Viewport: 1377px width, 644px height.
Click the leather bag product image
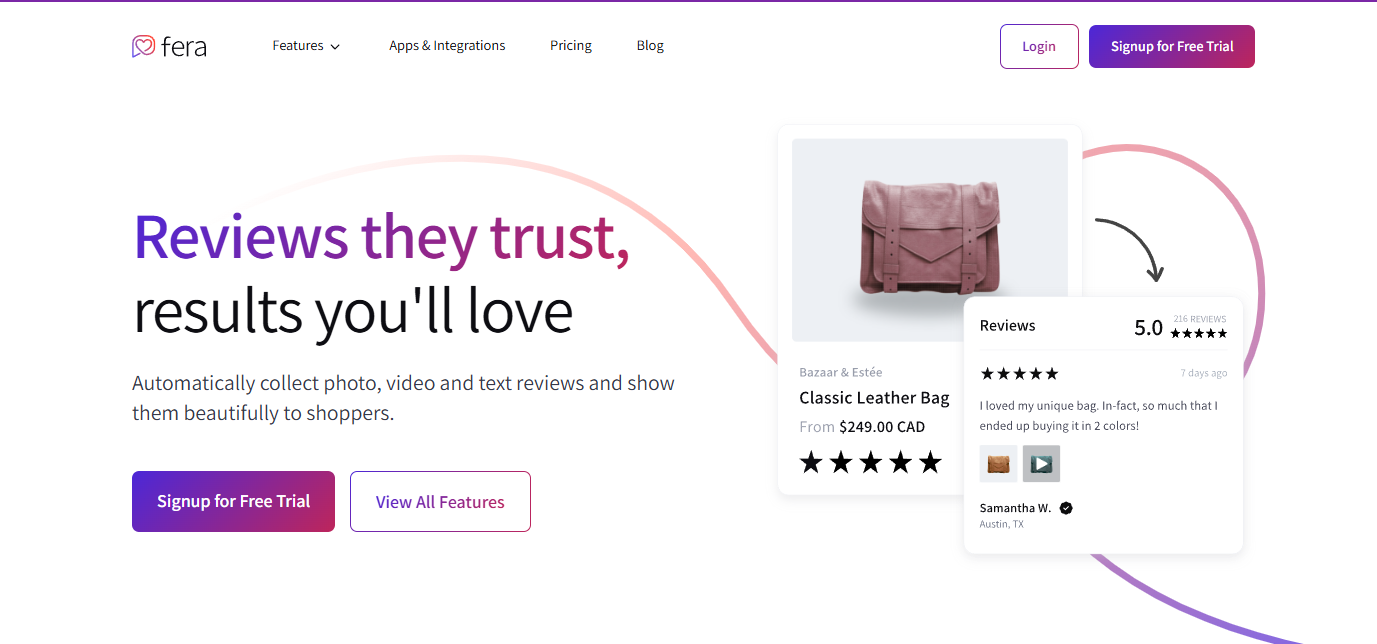pyautogui.click(x=930, y=240)
